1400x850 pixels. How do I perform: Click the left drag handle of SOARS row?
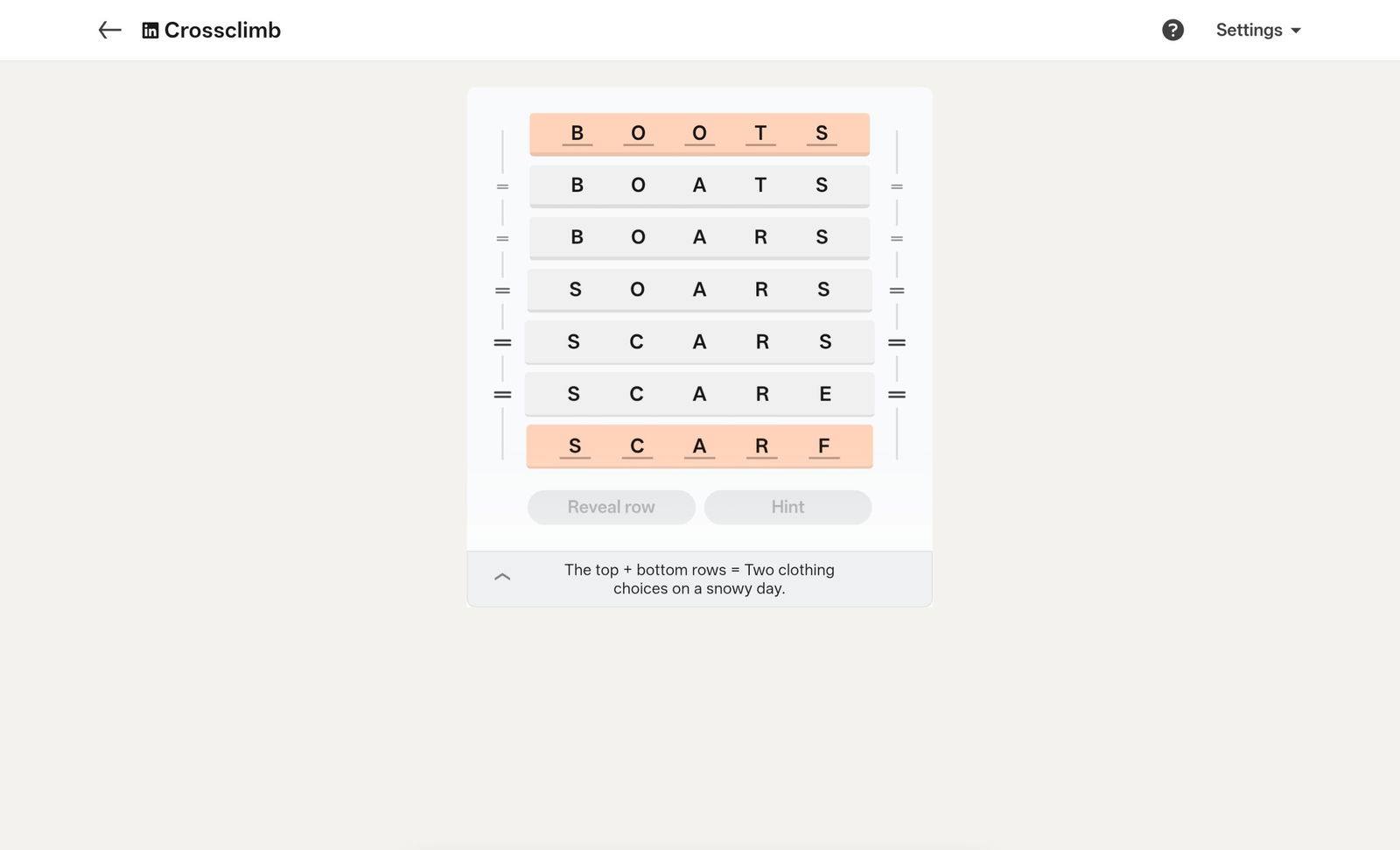pos(502,291)
